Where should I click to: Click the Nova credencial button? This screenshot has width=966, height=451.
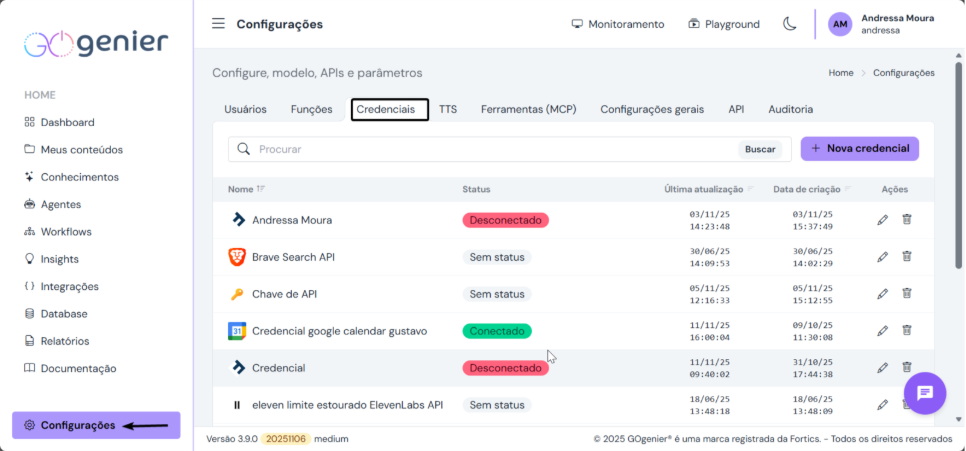[x=859, y=148]
